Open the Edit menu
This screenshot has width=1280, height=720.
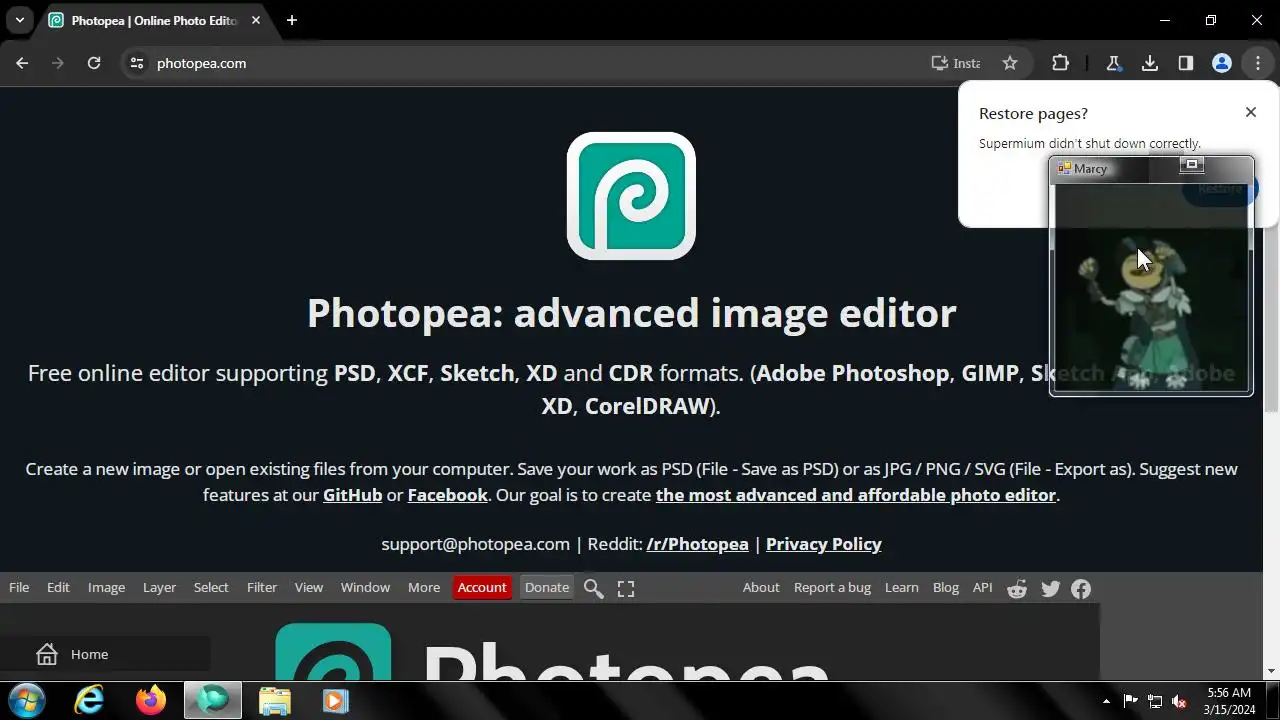(x=58, y=588)
